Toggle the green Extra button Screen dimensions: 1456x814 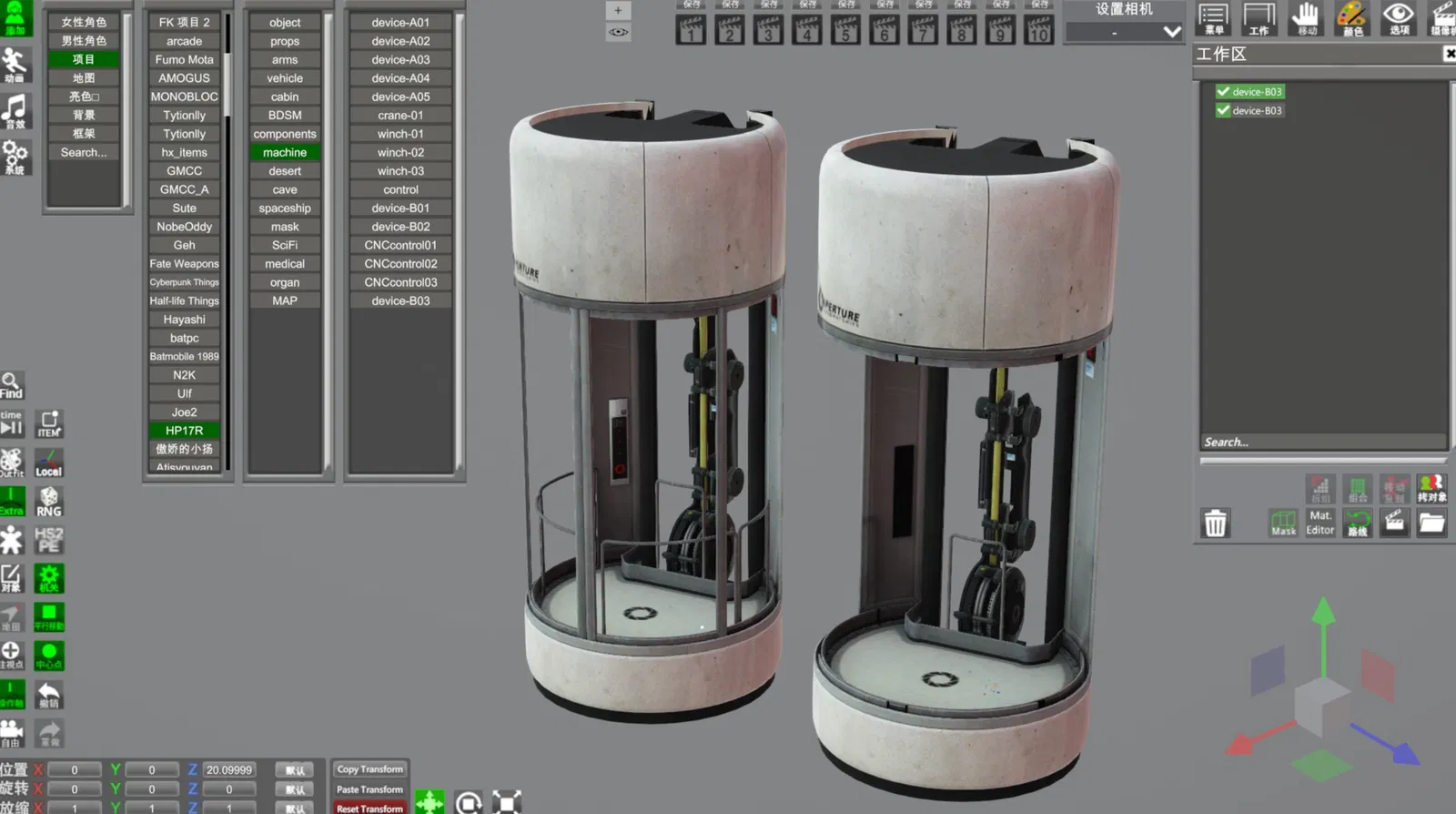[12, 502]
